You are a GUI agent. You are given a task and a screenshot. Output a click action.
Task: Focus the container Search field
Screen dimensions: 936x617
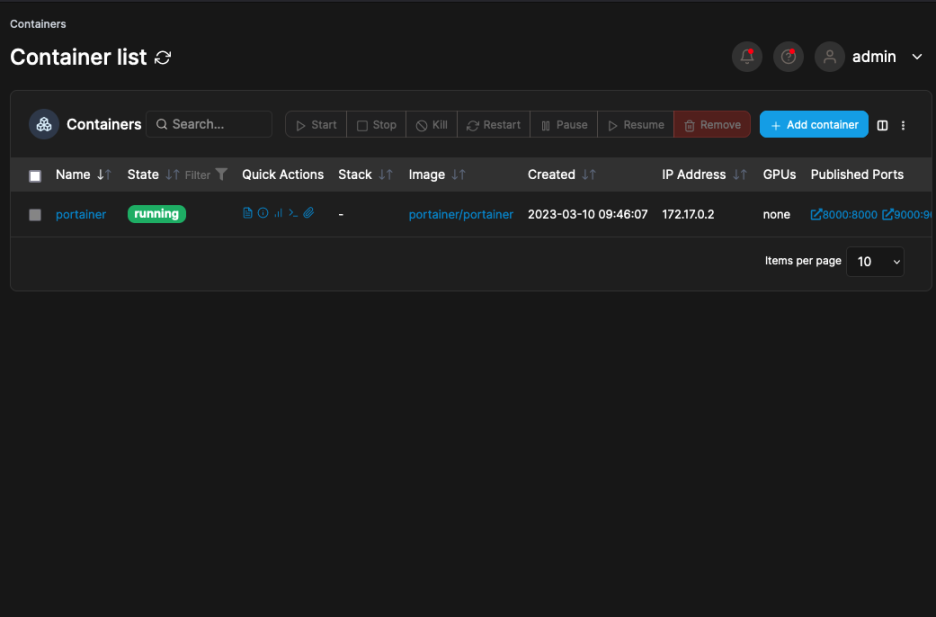pos(209,124)
